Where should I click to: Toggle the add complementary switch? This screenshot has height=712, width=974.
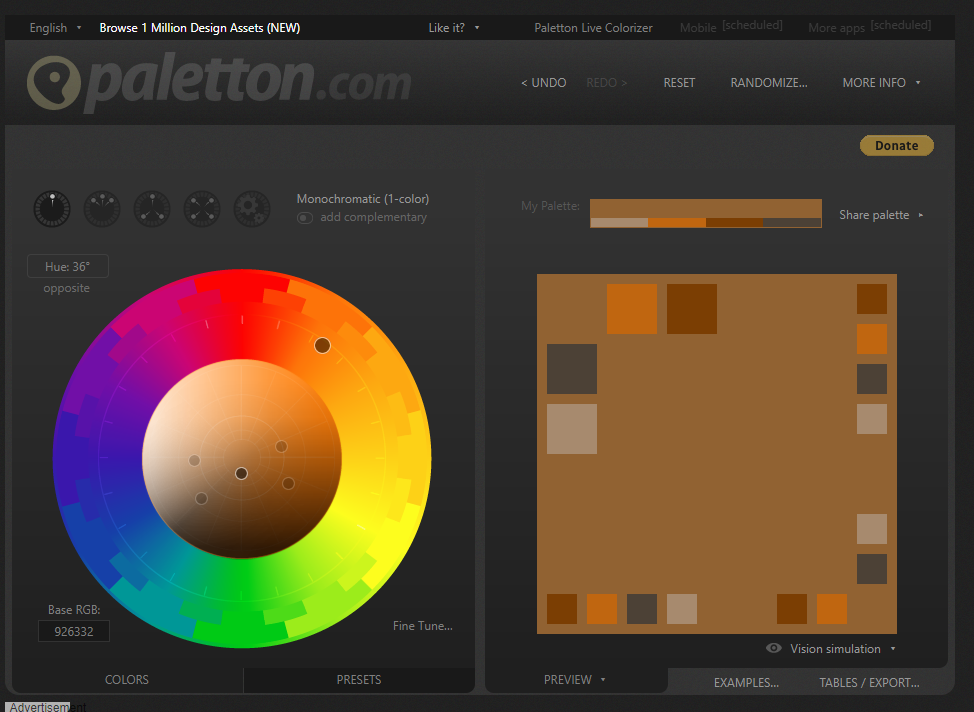pos(305,217)
